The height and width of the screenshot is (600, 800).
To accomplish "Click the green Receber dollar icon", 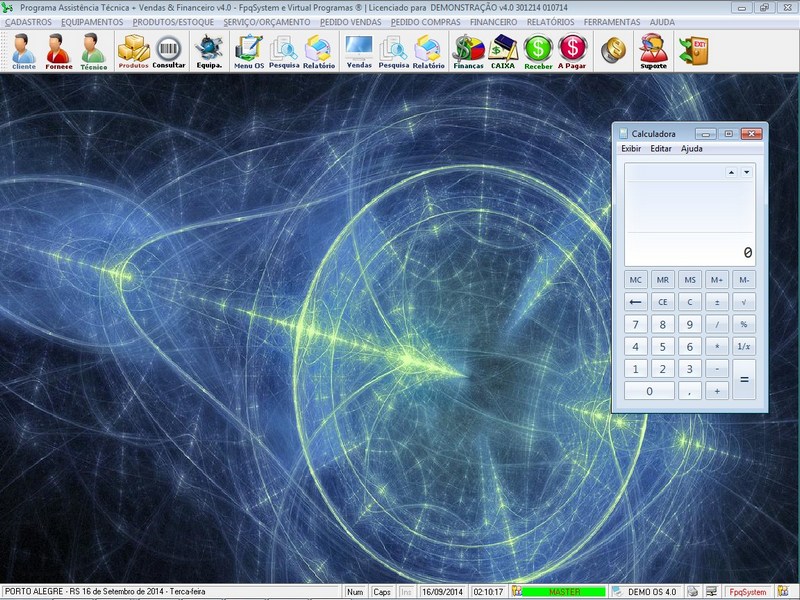I will coord(538,51).
